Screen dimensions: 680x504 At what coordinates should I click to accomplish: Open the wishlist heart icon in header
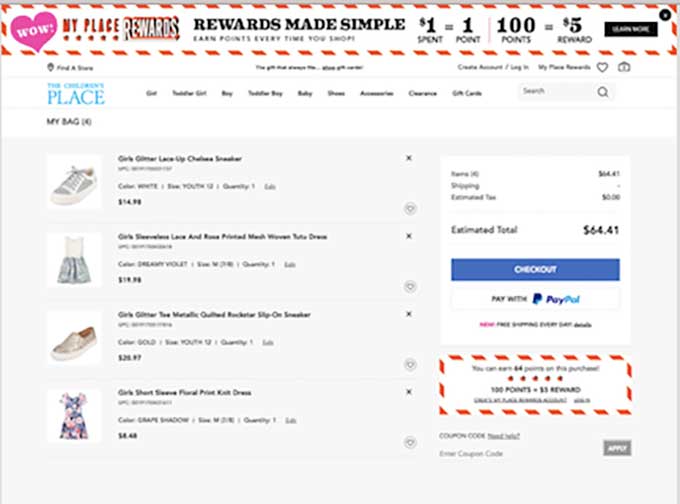[602, 67]
